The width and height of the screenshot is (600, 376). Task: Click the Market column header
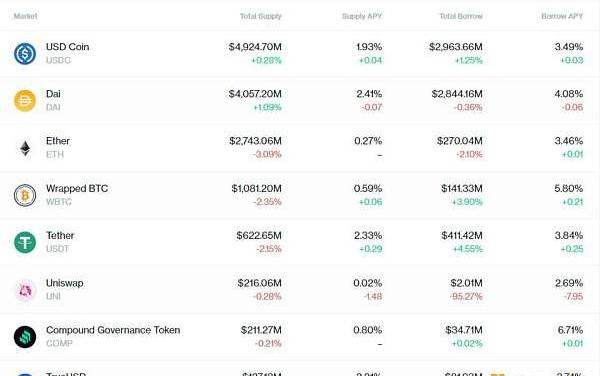coord(25,16)
